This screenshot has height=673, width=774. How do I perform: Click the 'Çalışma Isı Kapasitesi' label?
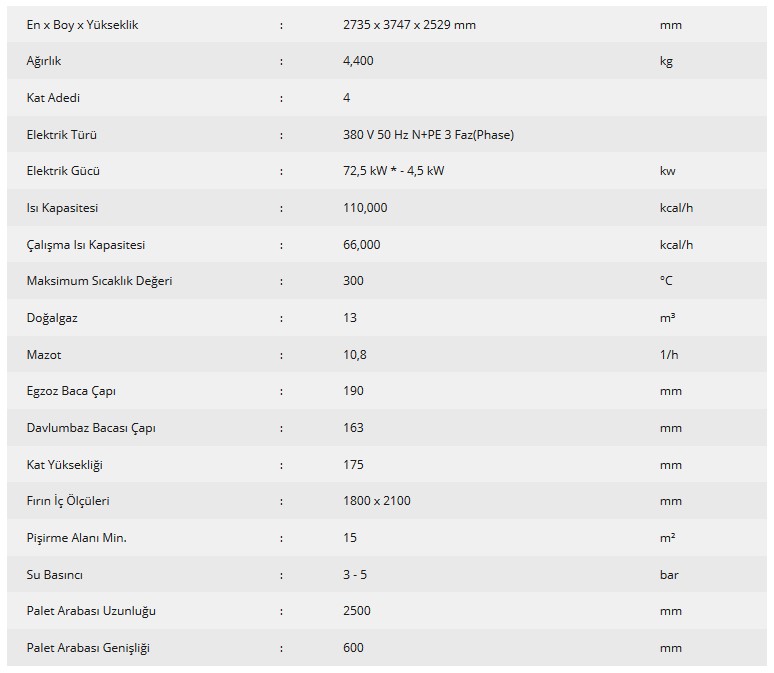pos(85,245)
